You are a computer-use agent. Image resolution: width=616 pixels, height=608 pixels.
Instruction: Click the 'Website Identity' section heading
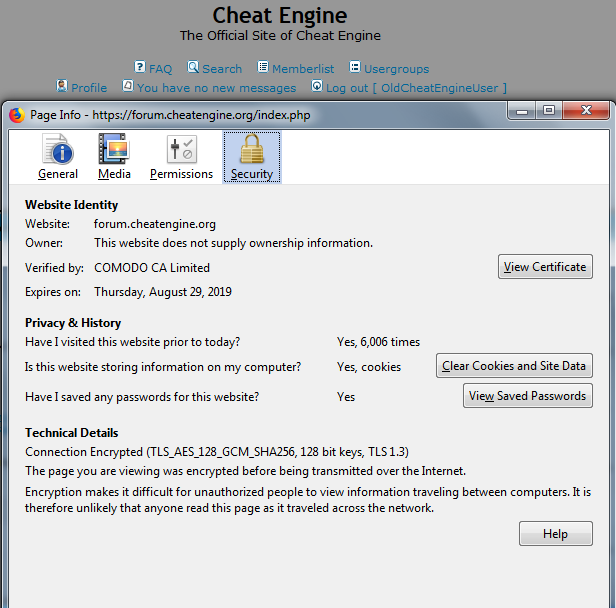click(72, 205)
